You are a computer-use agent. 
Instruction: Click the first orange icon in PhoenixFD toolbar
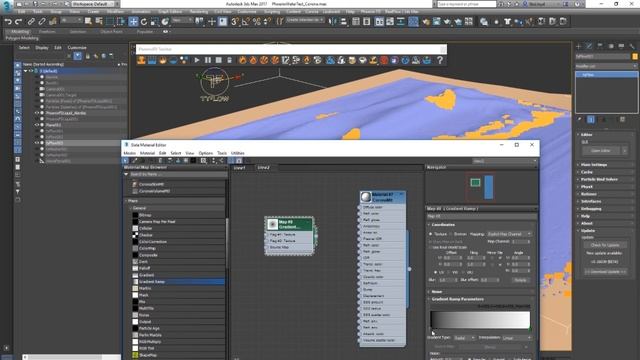(141, 60)
